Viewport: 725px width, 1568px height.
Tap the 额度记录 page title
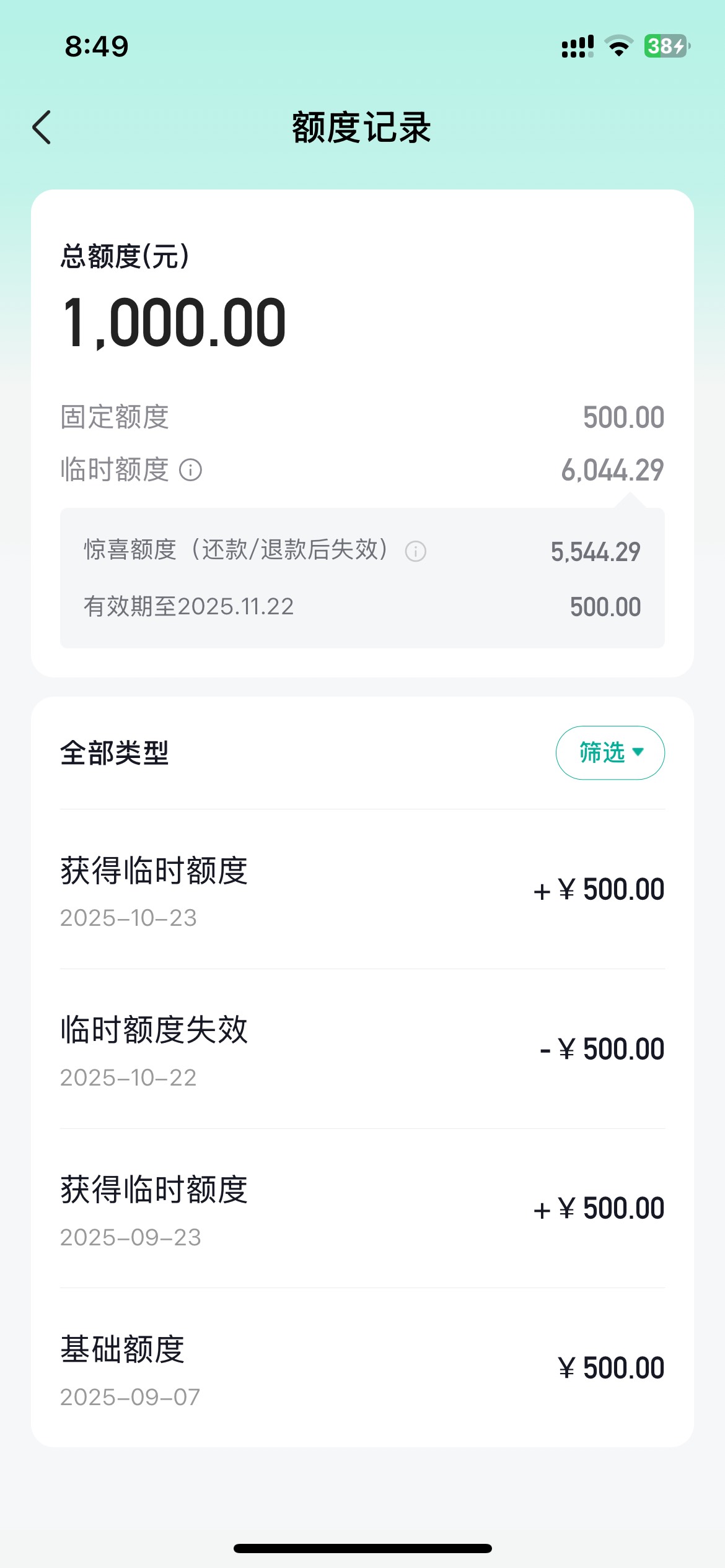pyautogui.click(x=362, y=128)
